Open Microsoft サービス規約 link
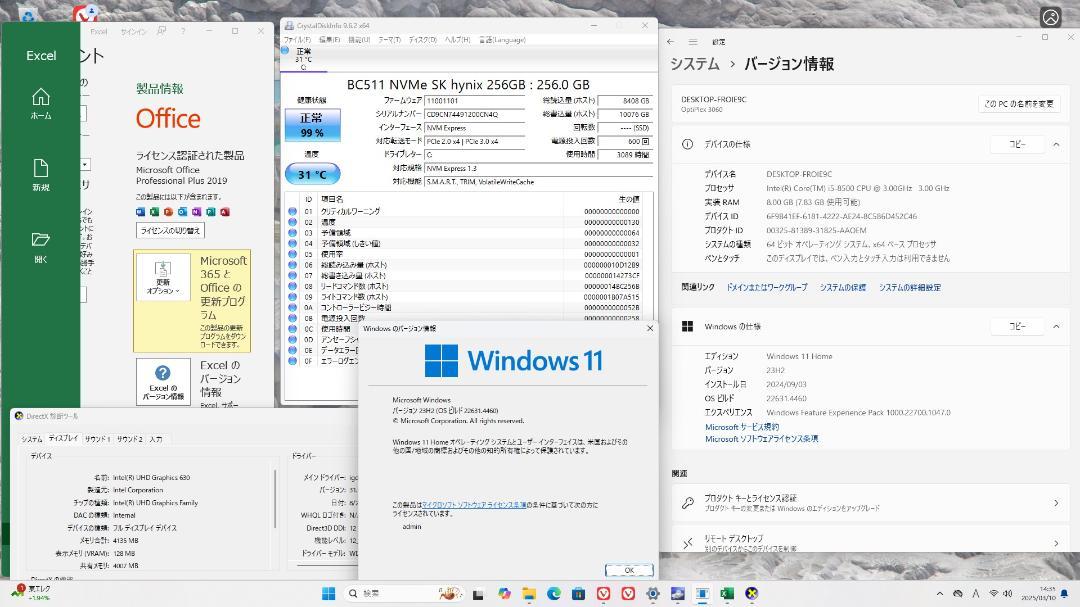1080x607 pixels. (x=742, y=427)
